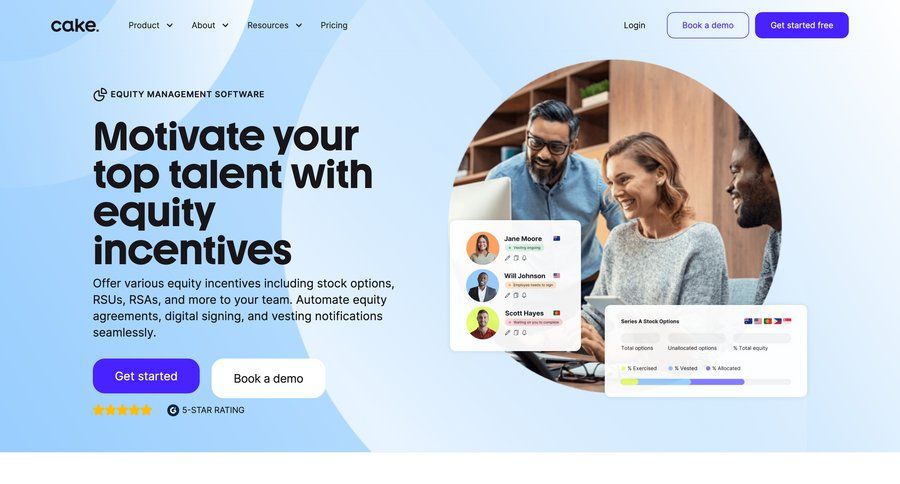Click the 5-STAR RATING text
This screenshot has width=900, height=484.
[213, 410]
